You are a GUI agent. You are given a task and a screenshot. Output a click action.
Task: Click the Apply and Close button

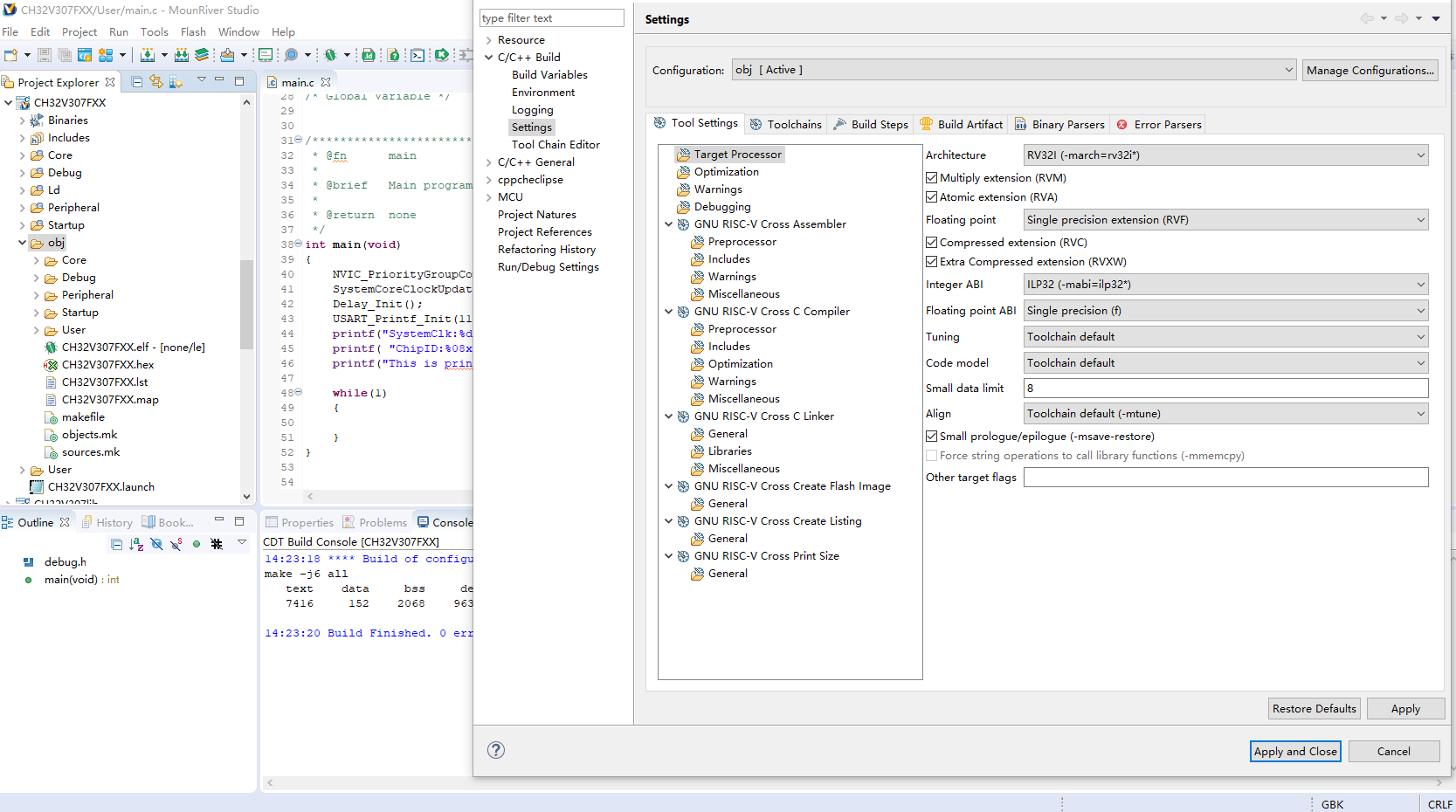(x=1295, y=752)
